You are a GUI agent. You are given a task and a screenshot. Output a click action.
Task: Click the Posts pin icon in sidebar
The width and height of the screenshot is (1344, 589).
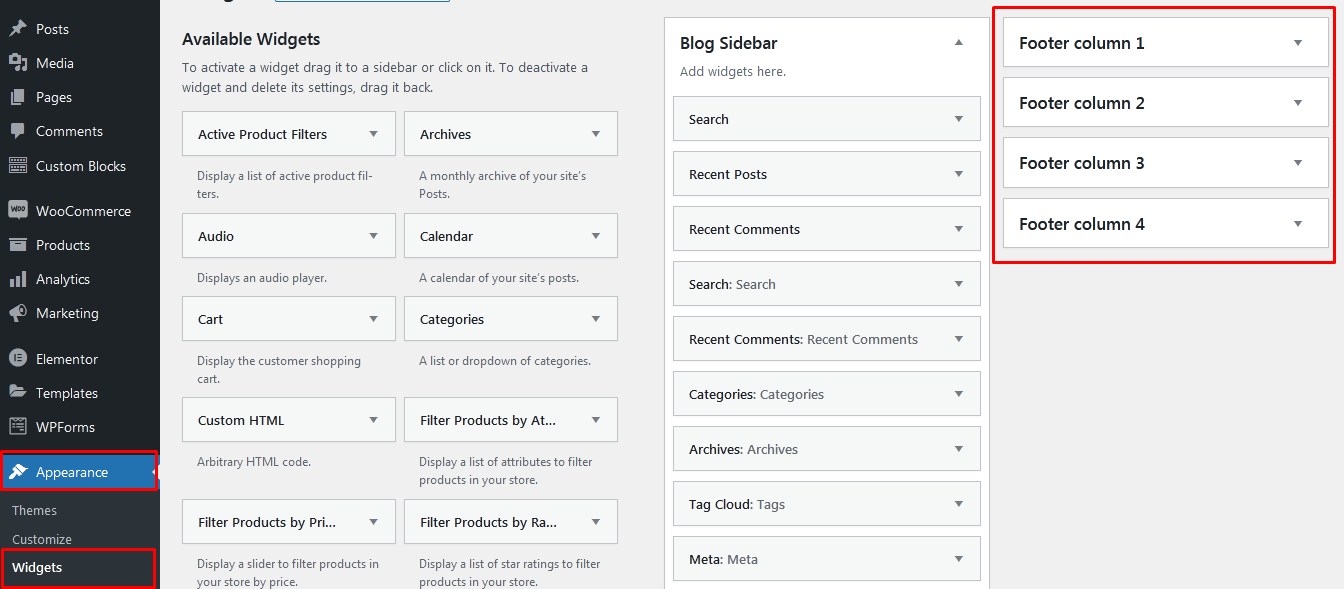(18, 29)
